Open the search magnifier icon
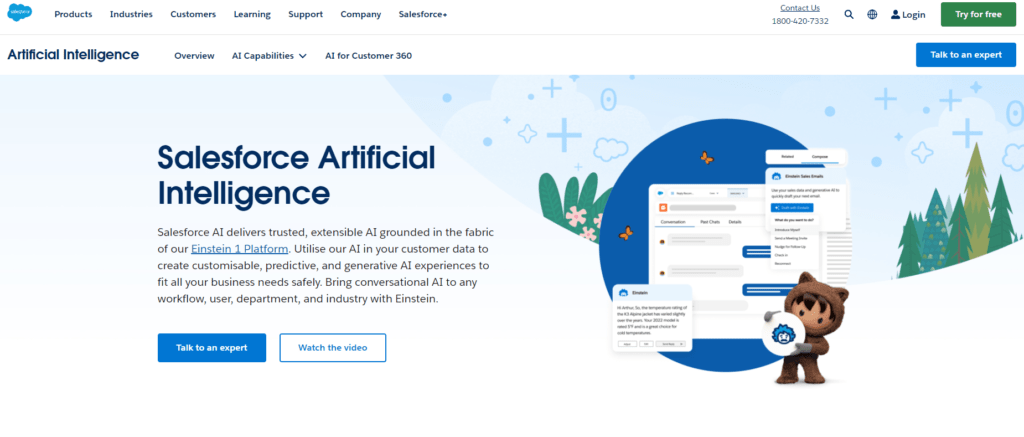1024x437 pixels. click(849, 15)
